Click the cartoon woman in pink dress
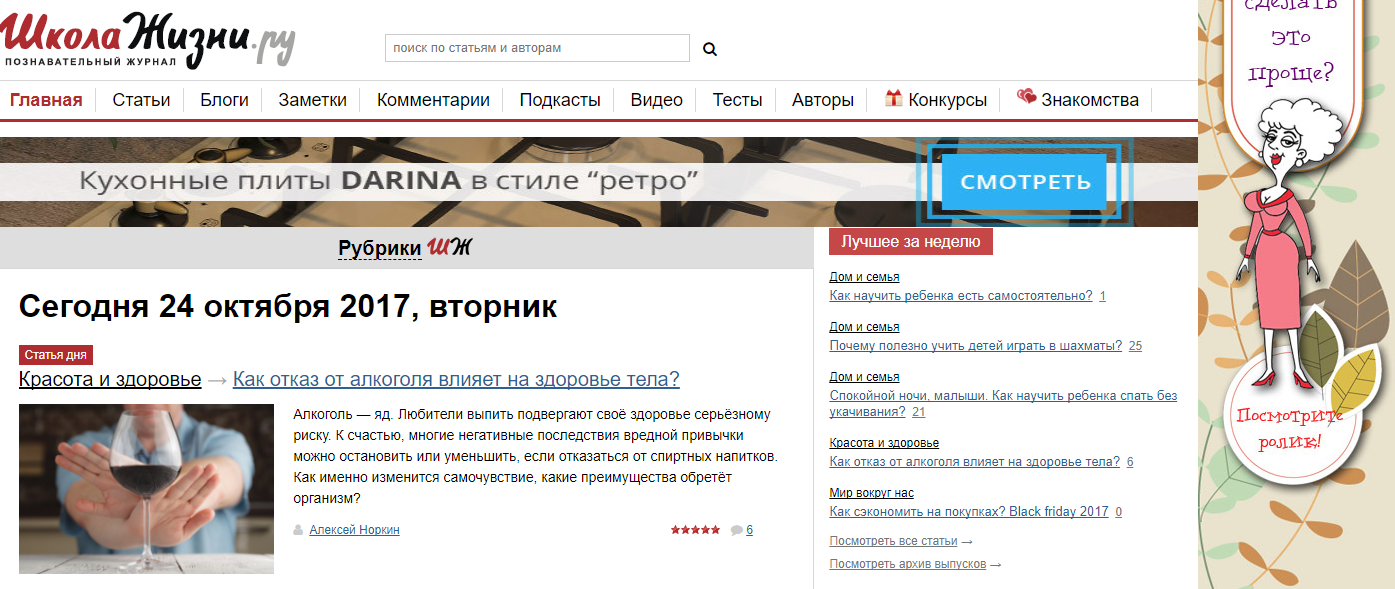Screen dimensions: 1395x589 click(1281, 240)
